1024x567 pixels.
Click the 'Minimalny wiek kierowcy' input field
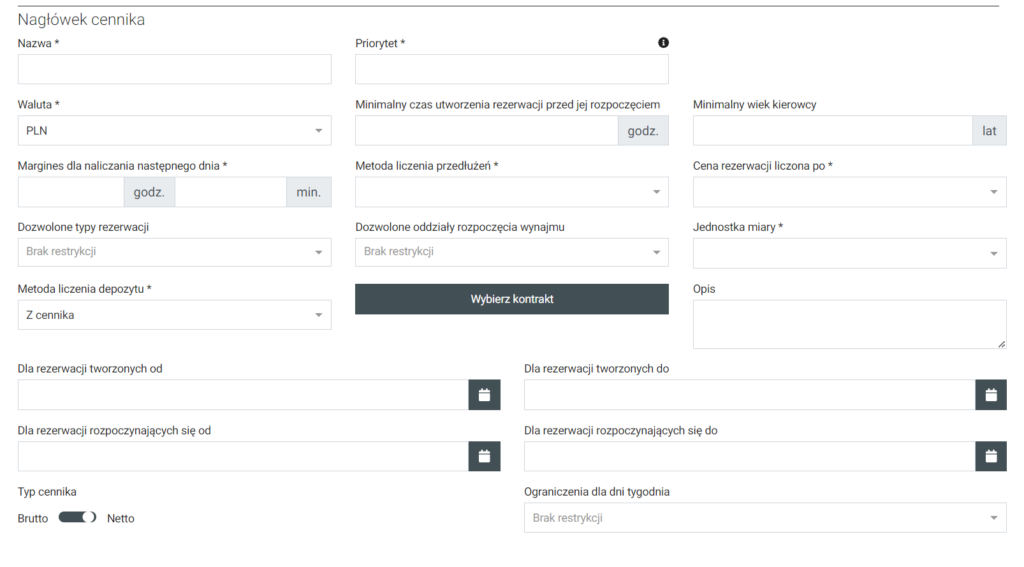coord(832,130)
